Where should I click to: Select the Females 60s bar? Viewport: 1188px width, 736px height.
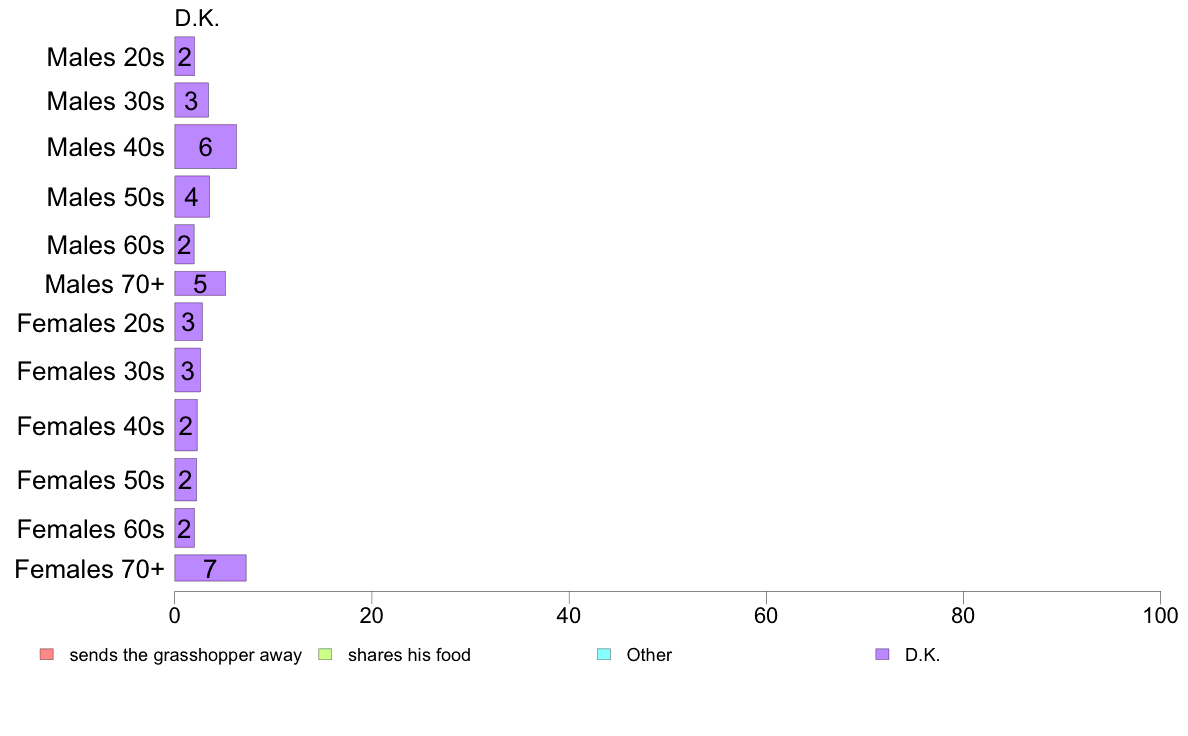coord(184,528)
